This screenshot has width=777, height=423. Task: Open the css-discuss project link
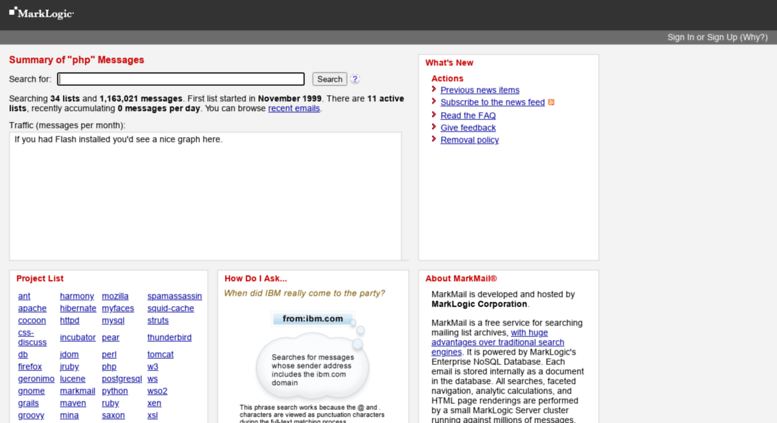[32, 337]
